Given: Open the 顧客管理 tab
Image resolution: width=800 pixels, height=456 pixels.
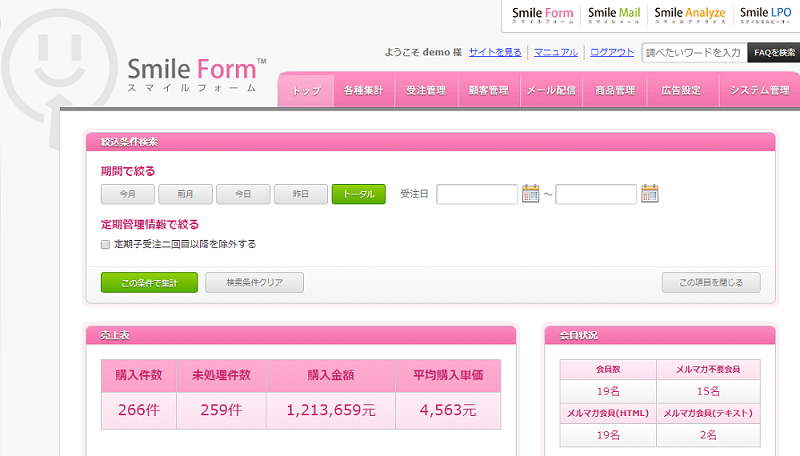Looking at the screenshot, I should [489, 91].
